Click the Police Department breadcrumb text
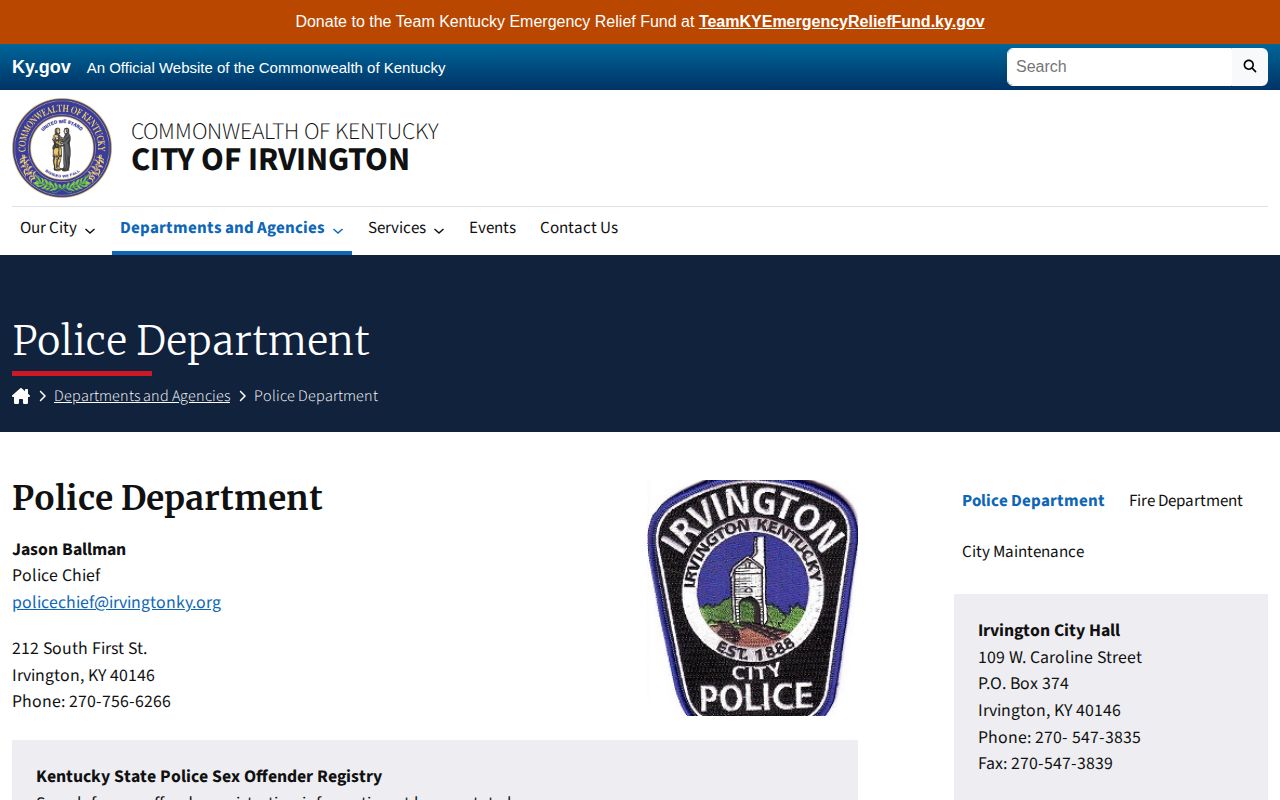This screenshot has width=1280, height=800. (x=316, y=396)
